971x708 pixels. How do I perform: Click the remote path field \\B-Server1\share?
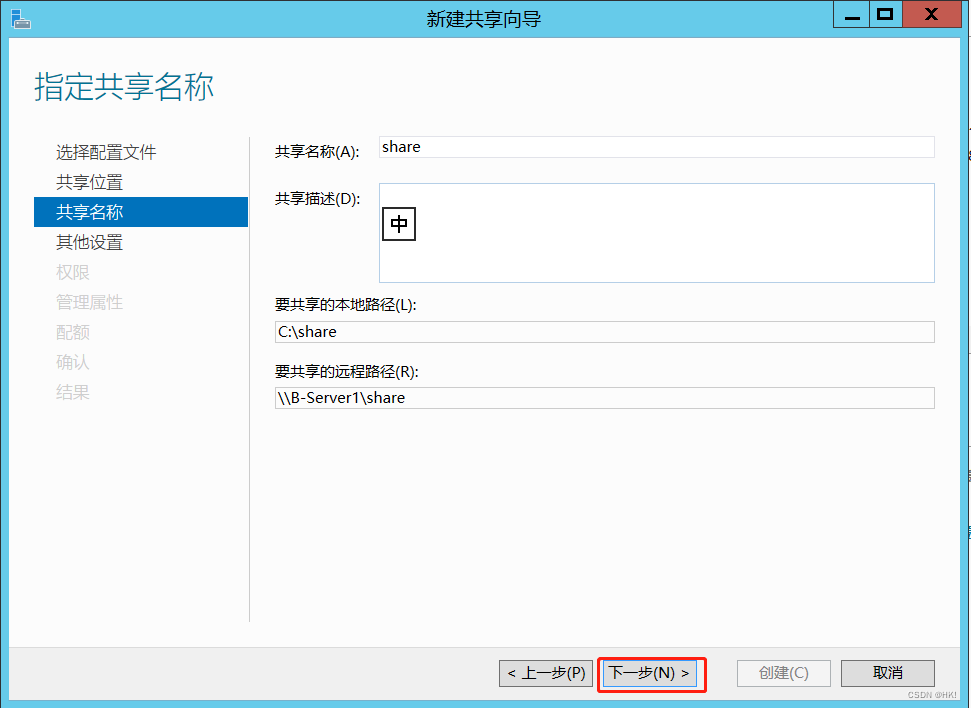tap(604, 398)
